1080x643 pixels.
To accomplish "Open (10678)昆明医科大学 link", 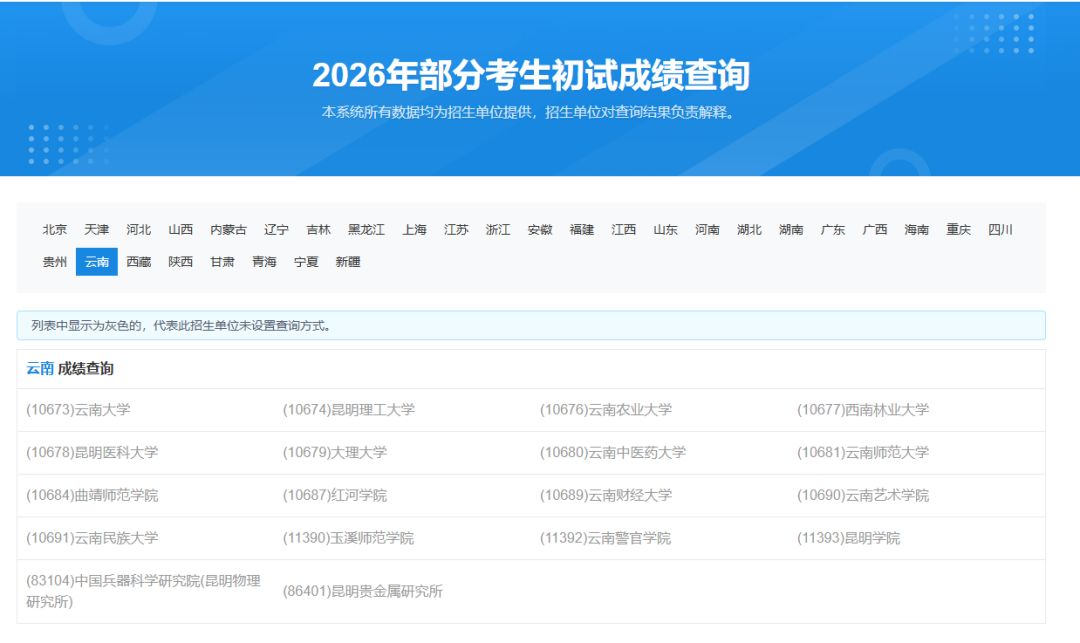I will 92,453.
